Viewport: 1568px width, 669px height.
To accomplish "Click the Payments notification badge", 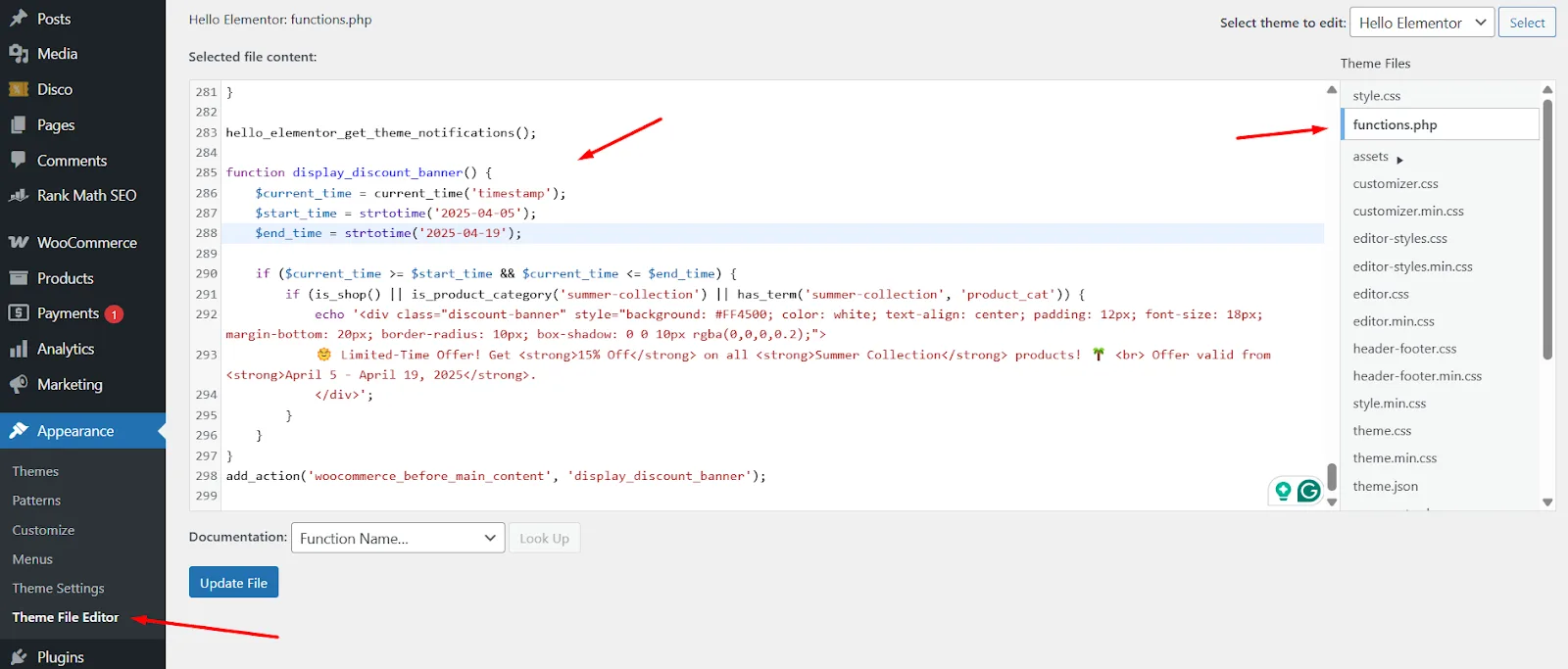I will click(114, 314).
